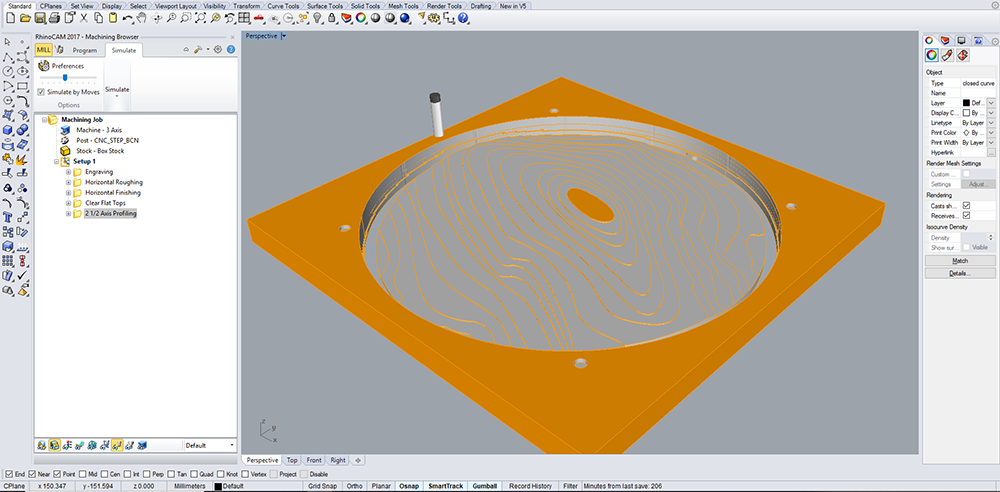
Task: Toggle the Mid osnap checkbox
Action: tap(84, 474)
